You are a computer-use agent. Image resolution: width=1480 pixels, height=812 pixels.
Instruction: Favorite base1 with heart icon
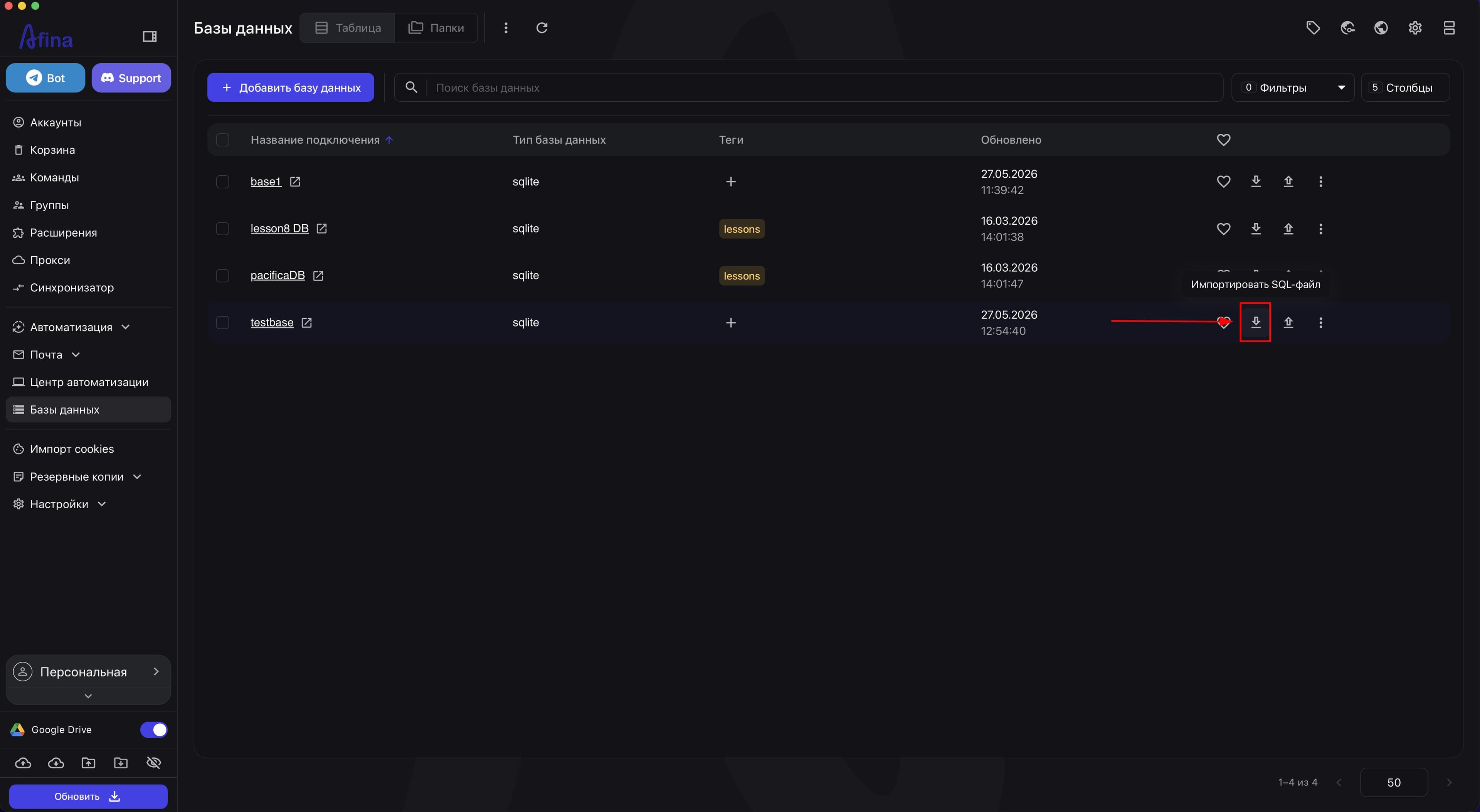tap(1223, 182)
